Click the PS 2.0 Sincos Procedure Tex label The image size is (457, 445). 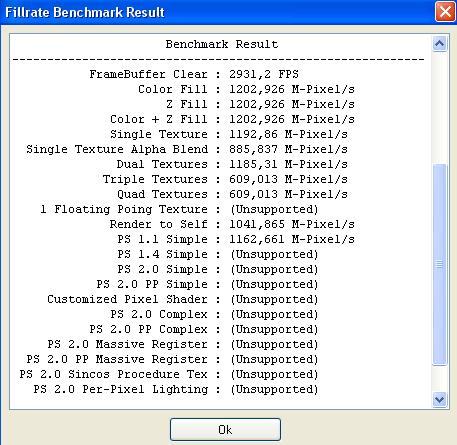click(113, 374)
